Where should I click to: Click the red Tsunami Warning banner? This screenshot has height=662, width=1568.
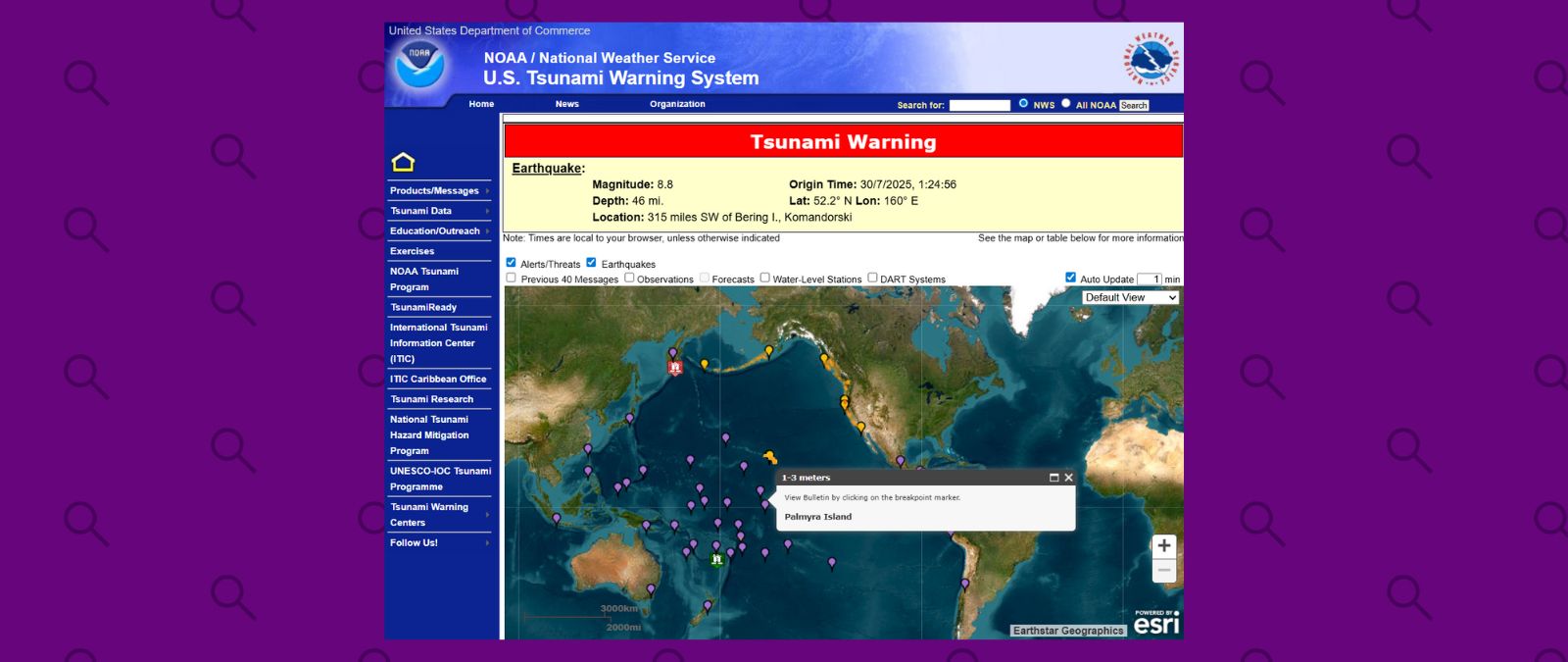(843, 141)
